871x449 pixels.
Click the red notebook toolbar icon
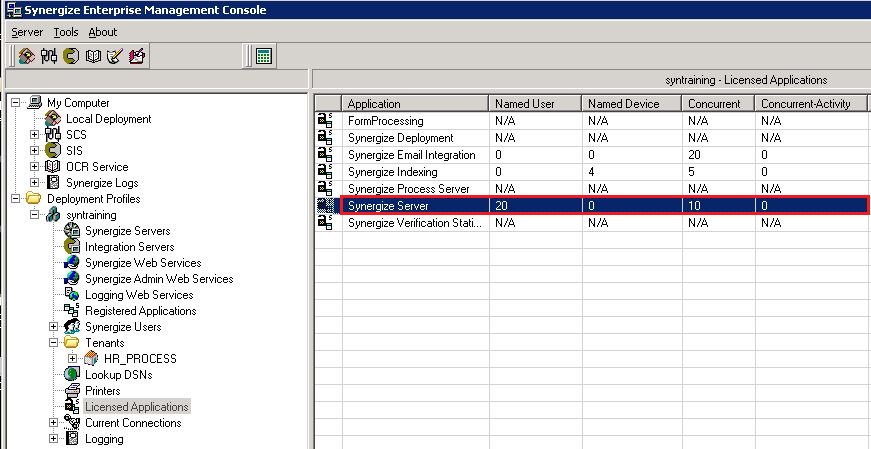coord(137,56)
